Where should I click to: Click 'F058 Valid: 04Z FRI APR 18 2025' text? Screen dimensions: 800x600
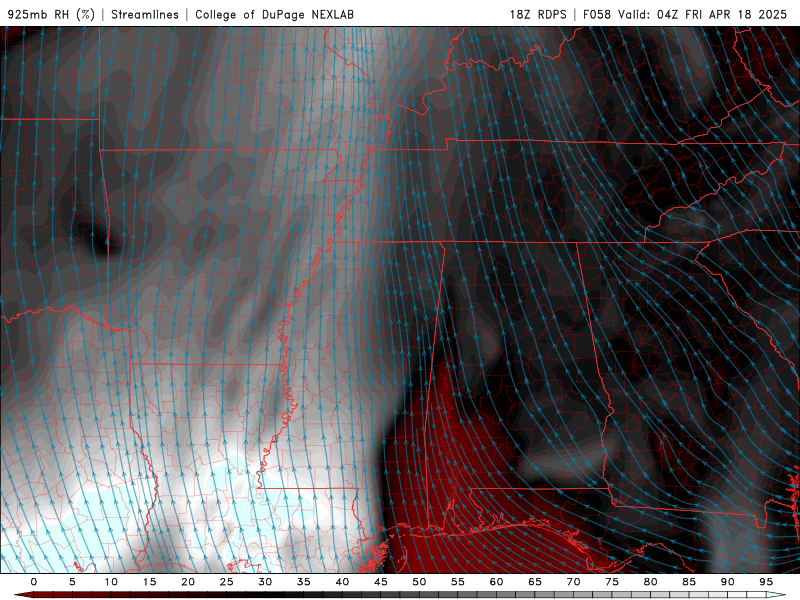point(685,14)
